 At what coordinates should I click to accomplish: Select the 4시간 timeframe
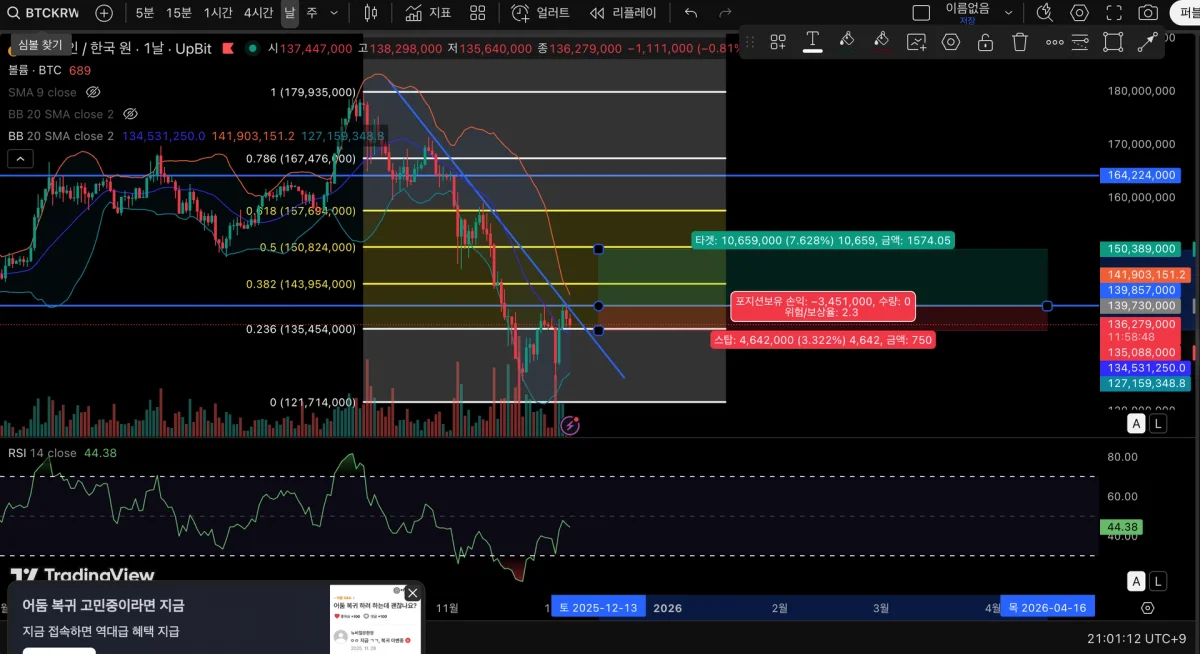[x=258, y=13]
